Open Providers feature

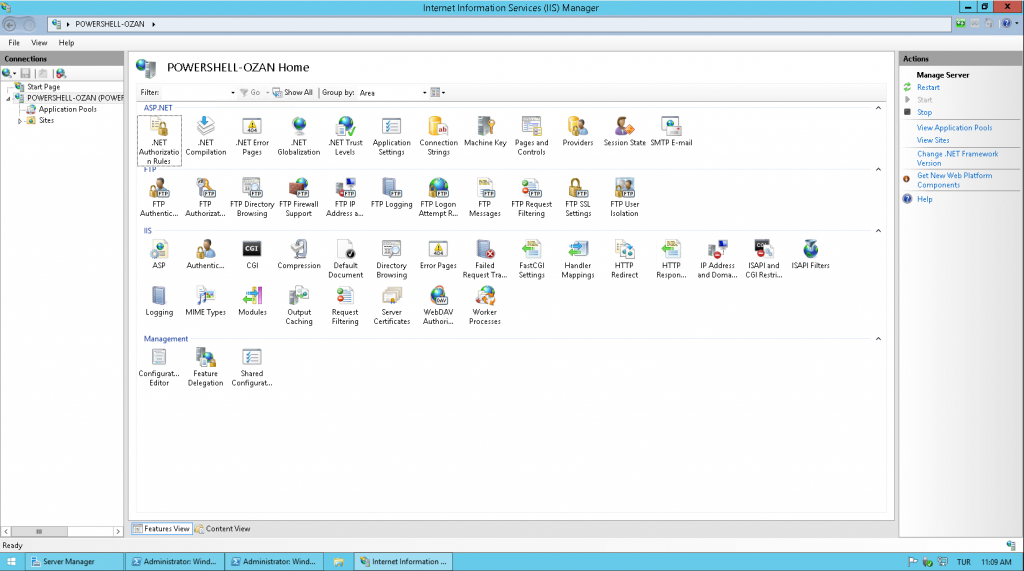578,132
